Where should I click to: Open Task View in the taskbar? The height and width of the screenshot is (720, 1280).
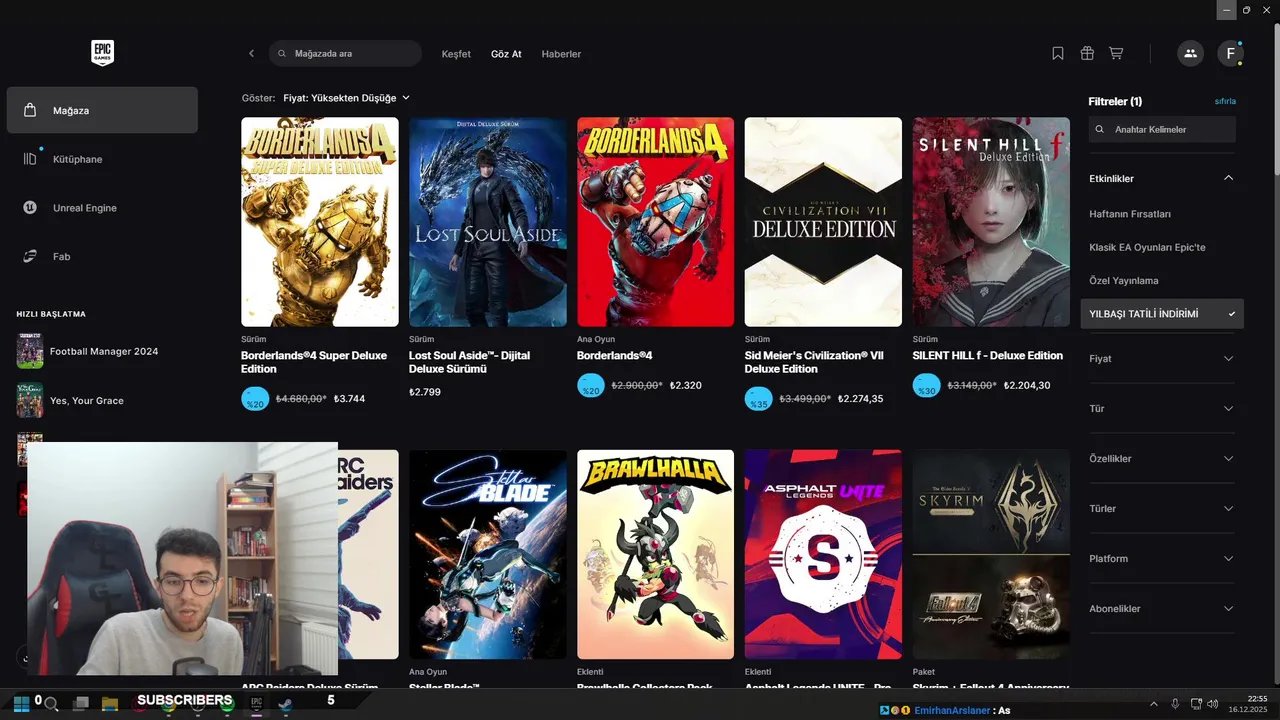[x=81, y=703]
